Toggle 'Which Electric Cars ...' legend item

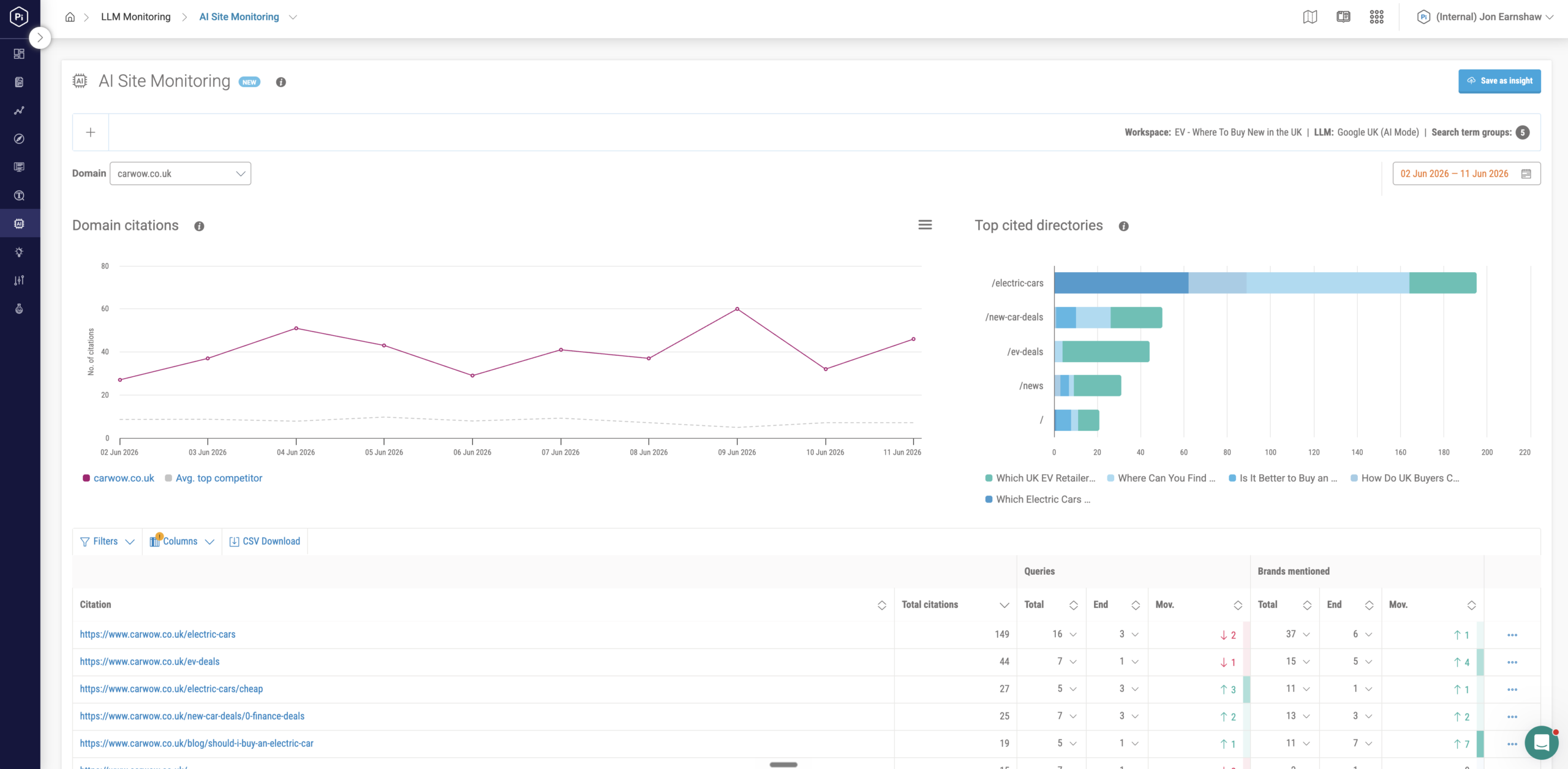1038,499
